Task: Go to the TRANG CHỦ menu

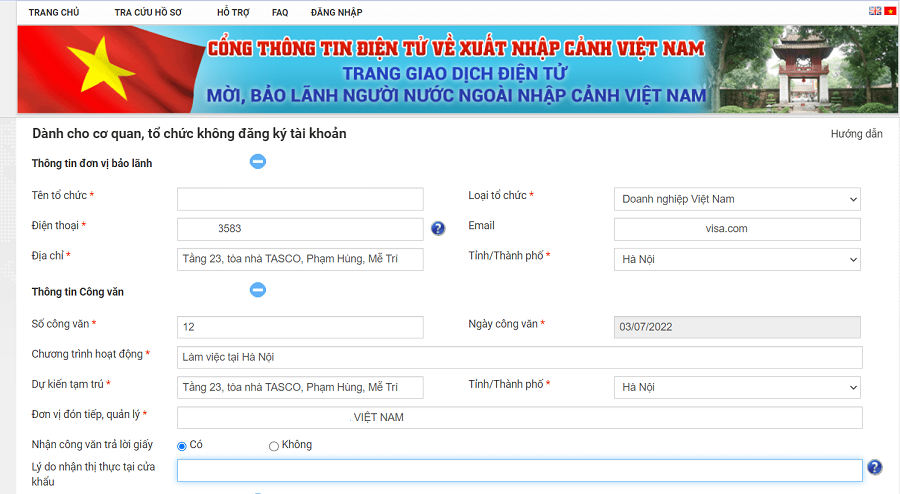Action: pos(53,13)
